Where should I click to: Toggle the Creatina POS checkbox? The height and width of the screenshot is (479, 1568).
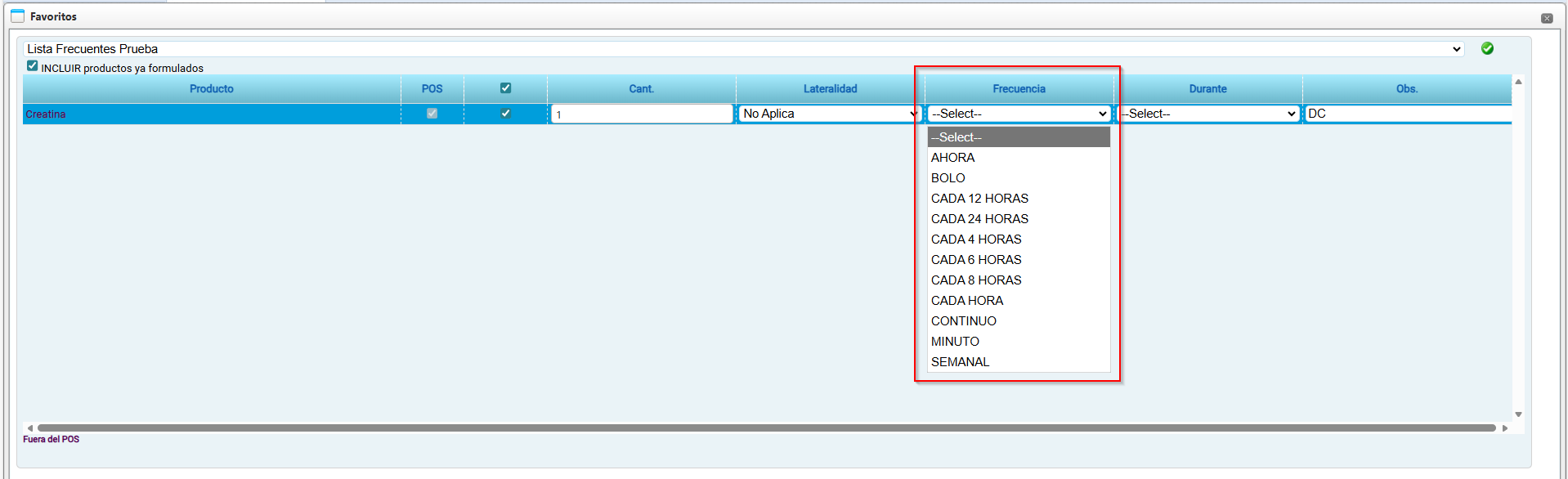[432, 114]
